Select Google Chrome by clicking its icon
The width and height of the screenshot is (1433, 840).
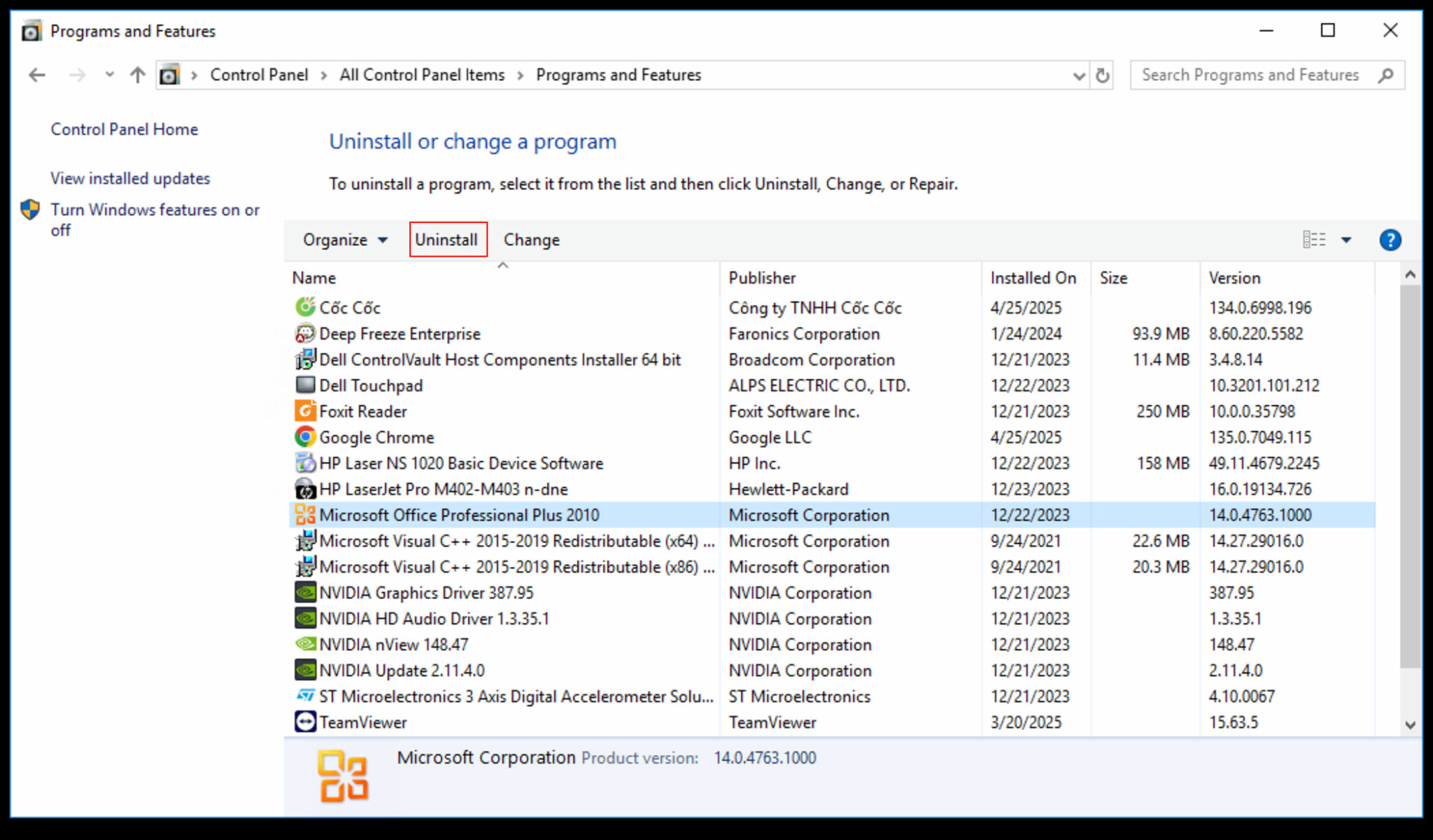305,436
